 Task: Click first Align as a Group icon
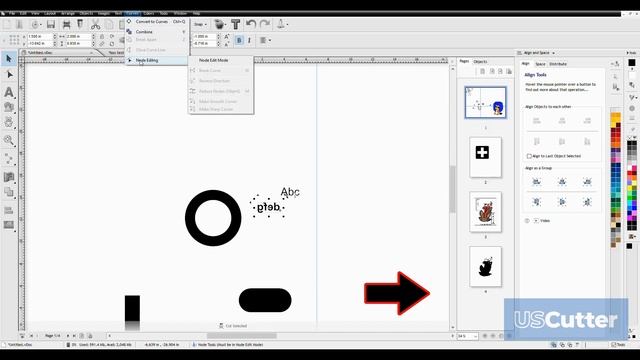[x=536, y=182]
